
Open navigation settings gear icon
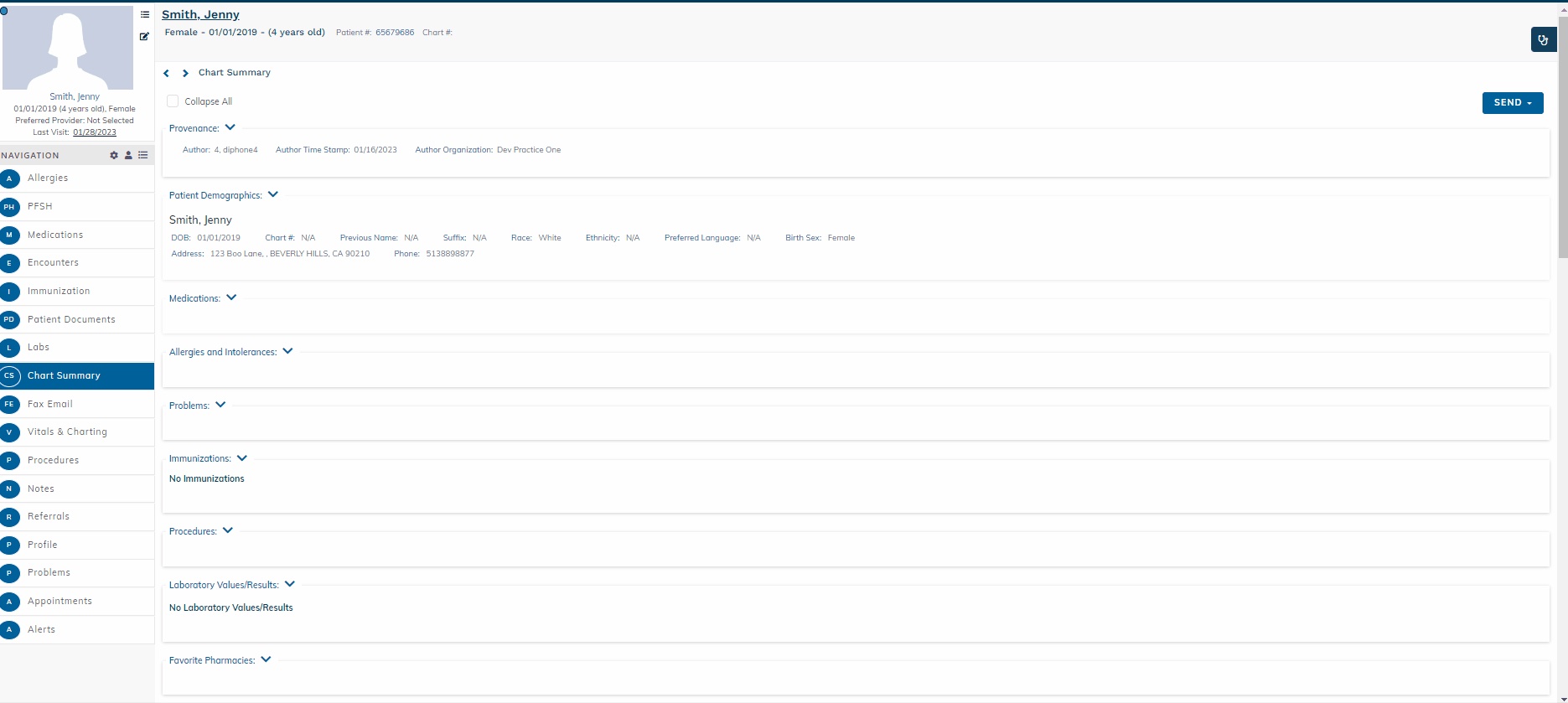pos(114,155)
